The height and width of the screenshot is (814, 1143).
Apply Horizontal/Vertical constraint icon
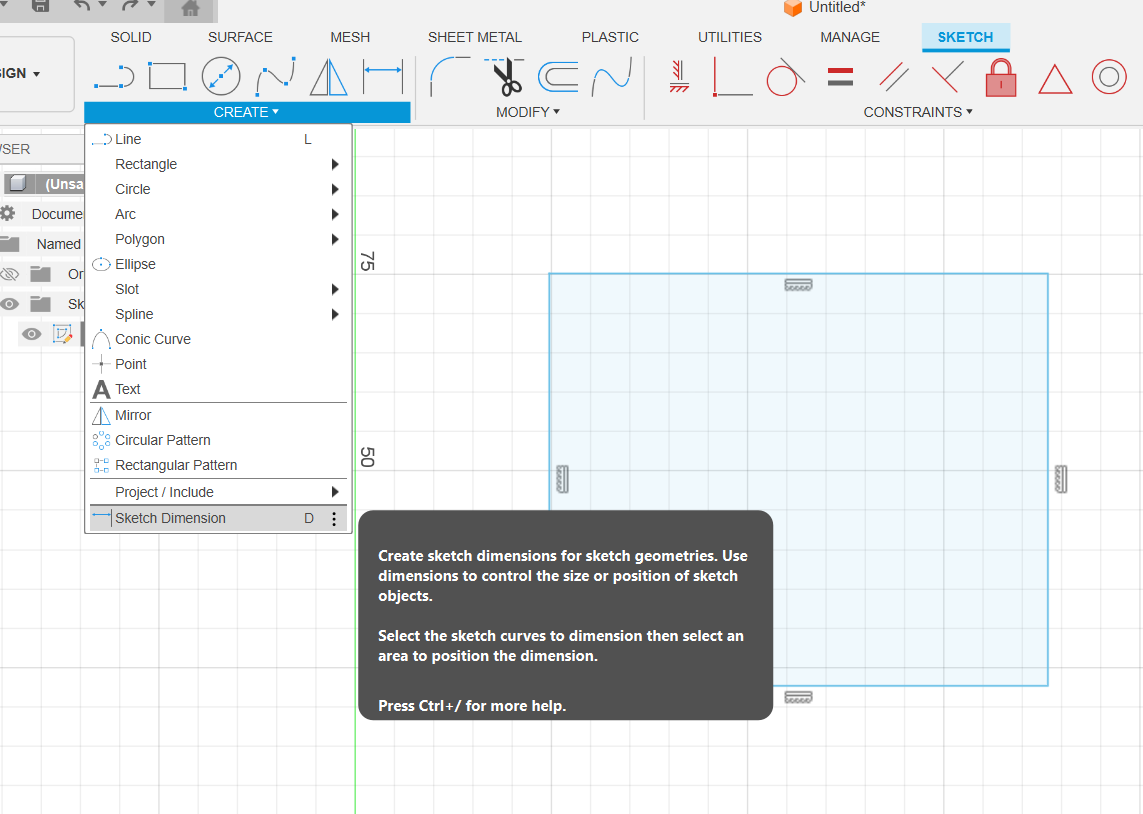pyautogui.click(x=679, y=77)
